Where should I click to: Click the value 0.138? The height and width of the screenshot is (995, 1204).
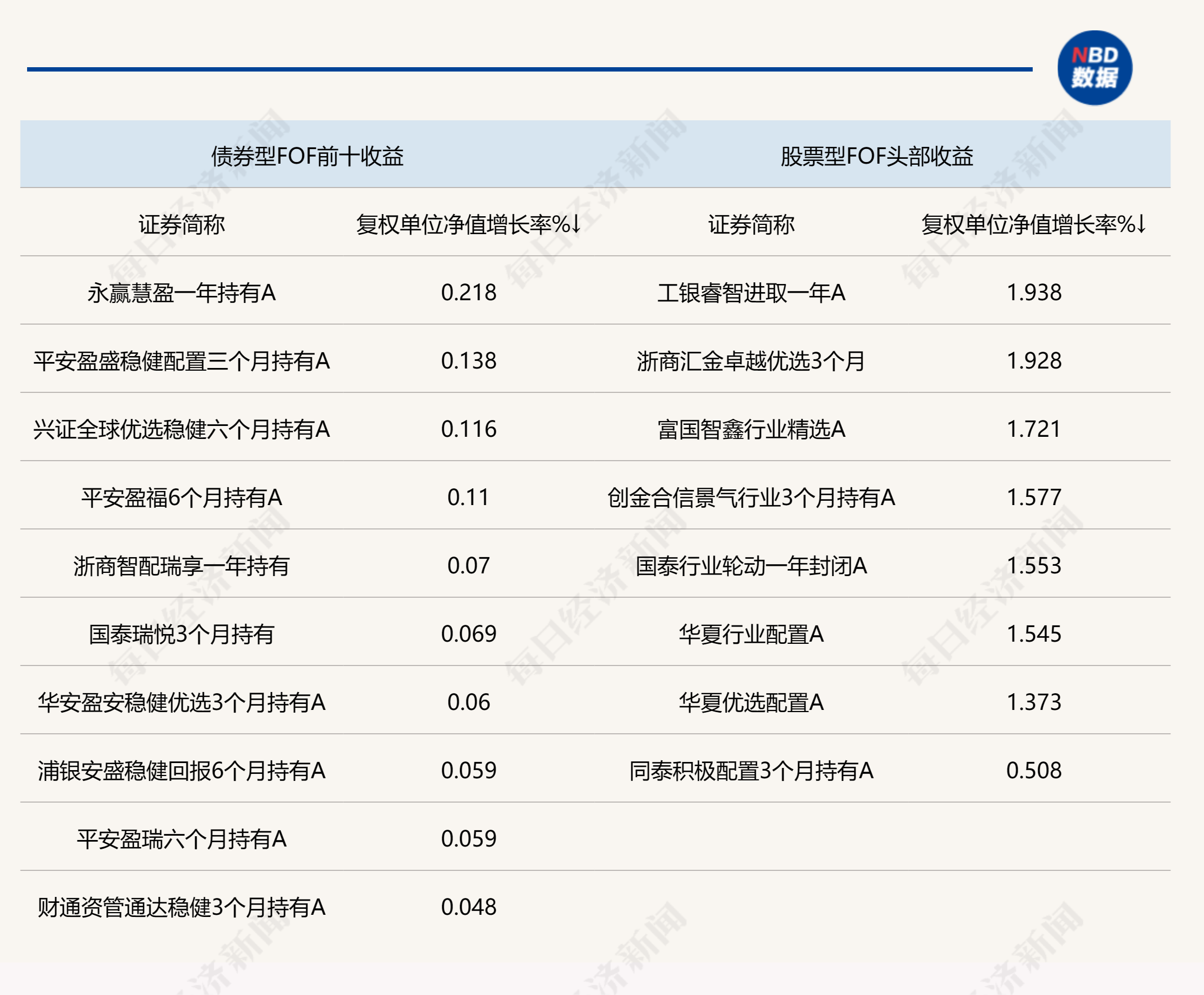[469, 360]
